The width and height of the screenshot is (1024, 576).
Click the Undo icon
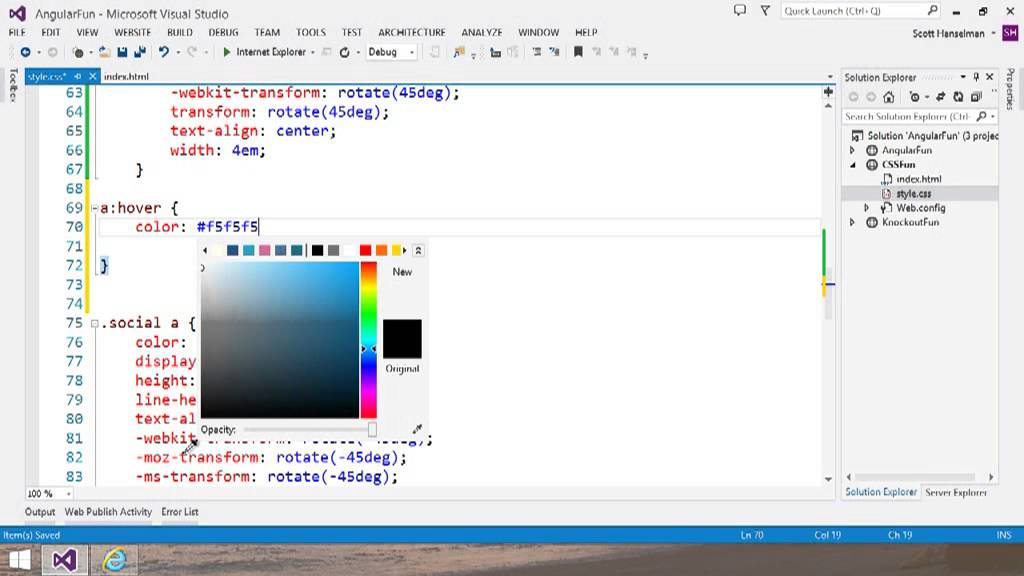coord(164,52)
